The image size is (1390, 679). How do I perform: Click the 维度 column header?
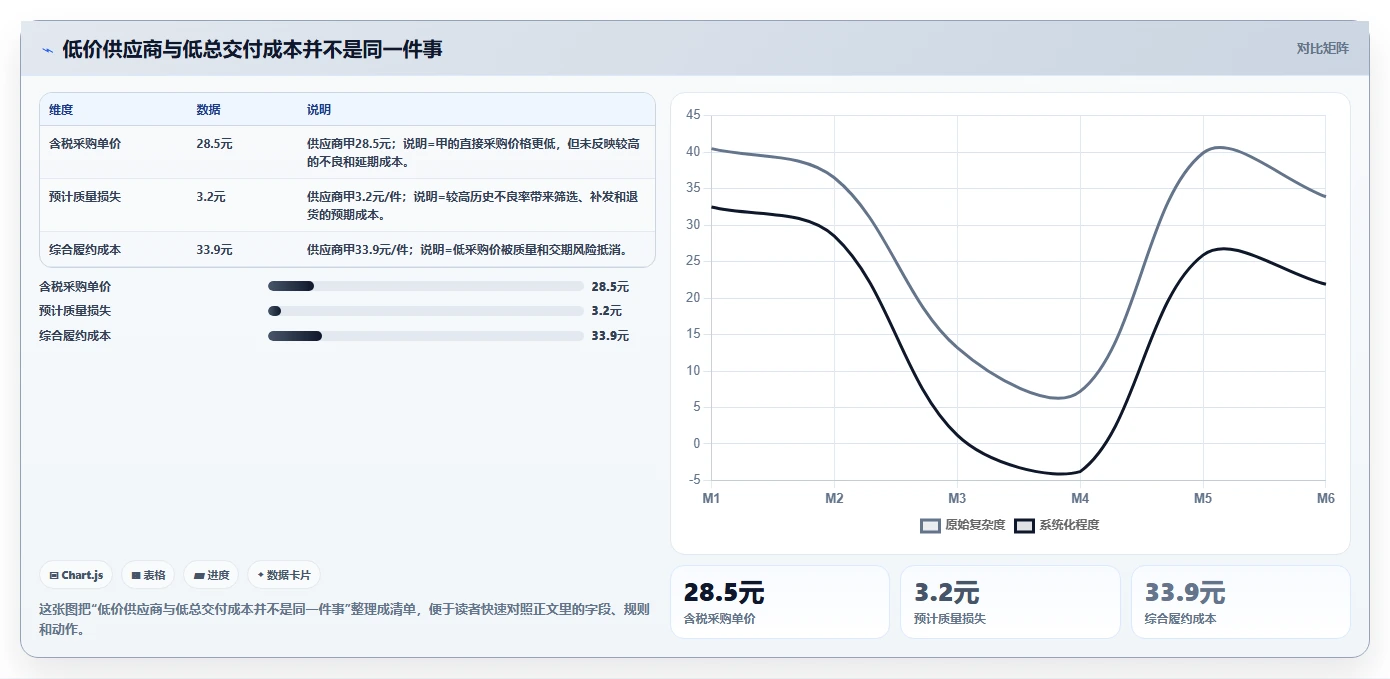pos(61,110)
